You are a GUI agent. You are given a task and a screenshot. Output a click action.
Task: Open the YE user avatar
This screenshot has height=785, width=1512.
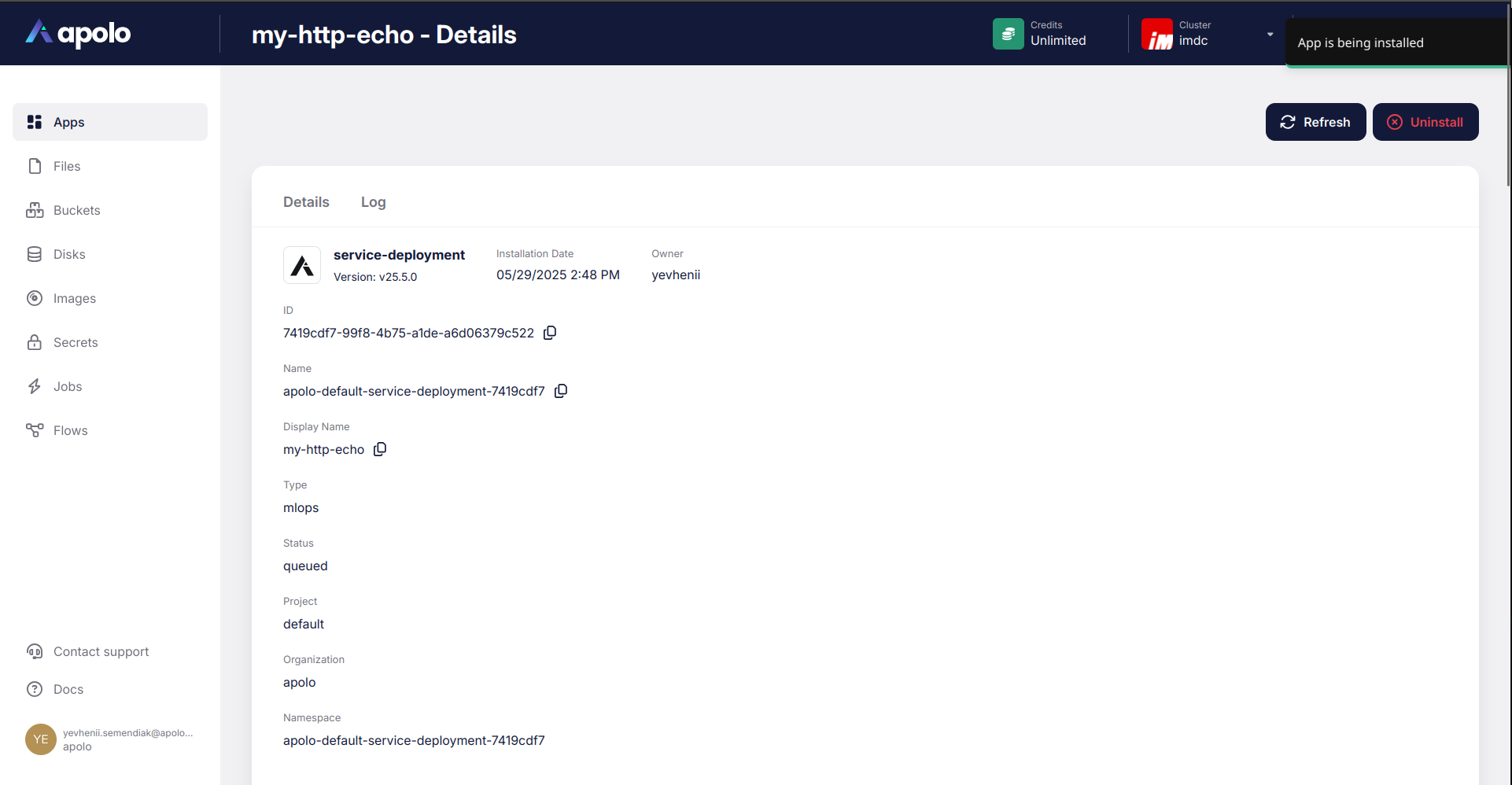(41, 739)
